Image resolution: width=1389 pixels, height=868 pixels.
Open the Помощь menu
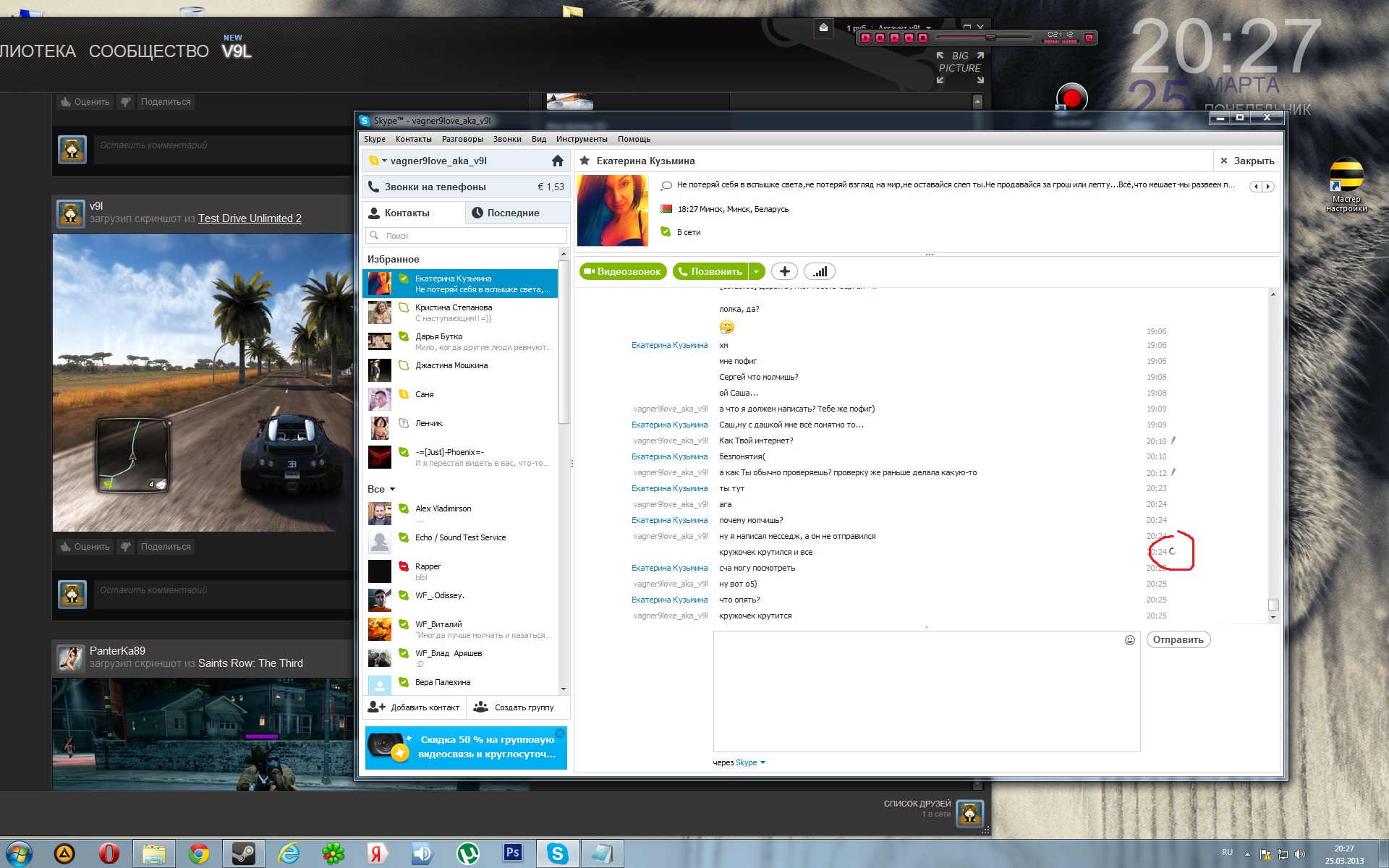[x=634, y=139]
